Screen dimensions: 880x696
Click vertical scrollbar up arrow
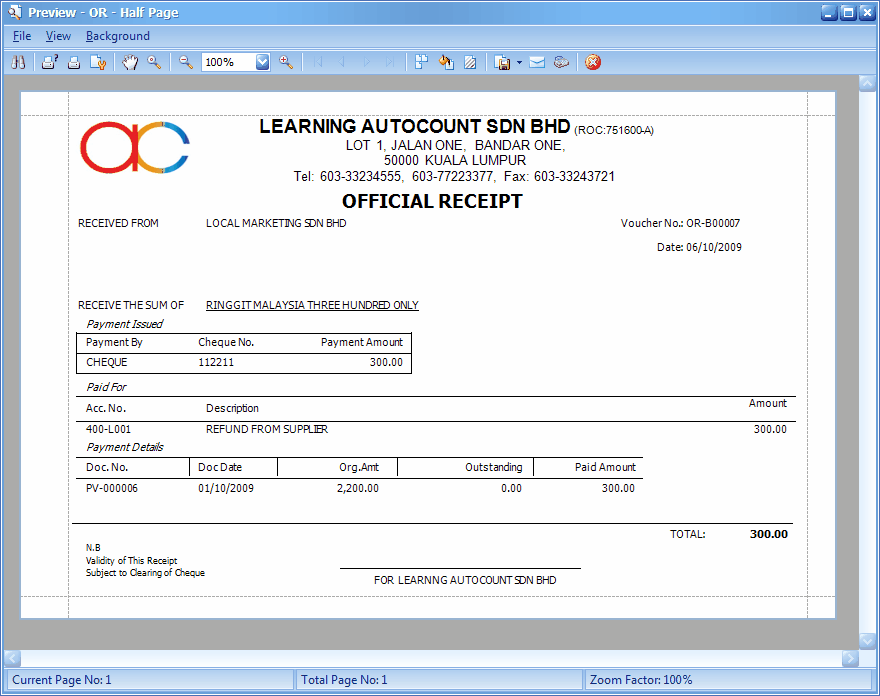coord(868,84)
